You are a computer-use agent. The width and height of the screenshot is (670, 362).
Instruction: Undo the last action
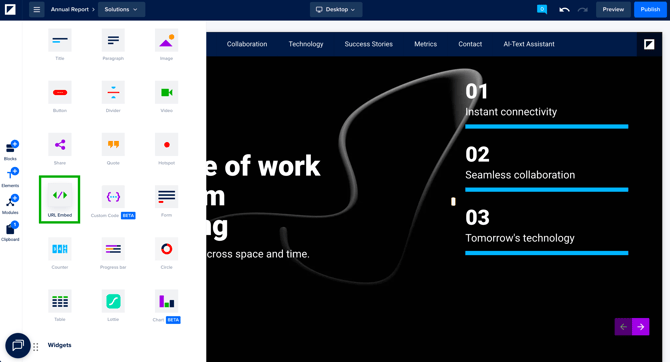tap(564, 9)
